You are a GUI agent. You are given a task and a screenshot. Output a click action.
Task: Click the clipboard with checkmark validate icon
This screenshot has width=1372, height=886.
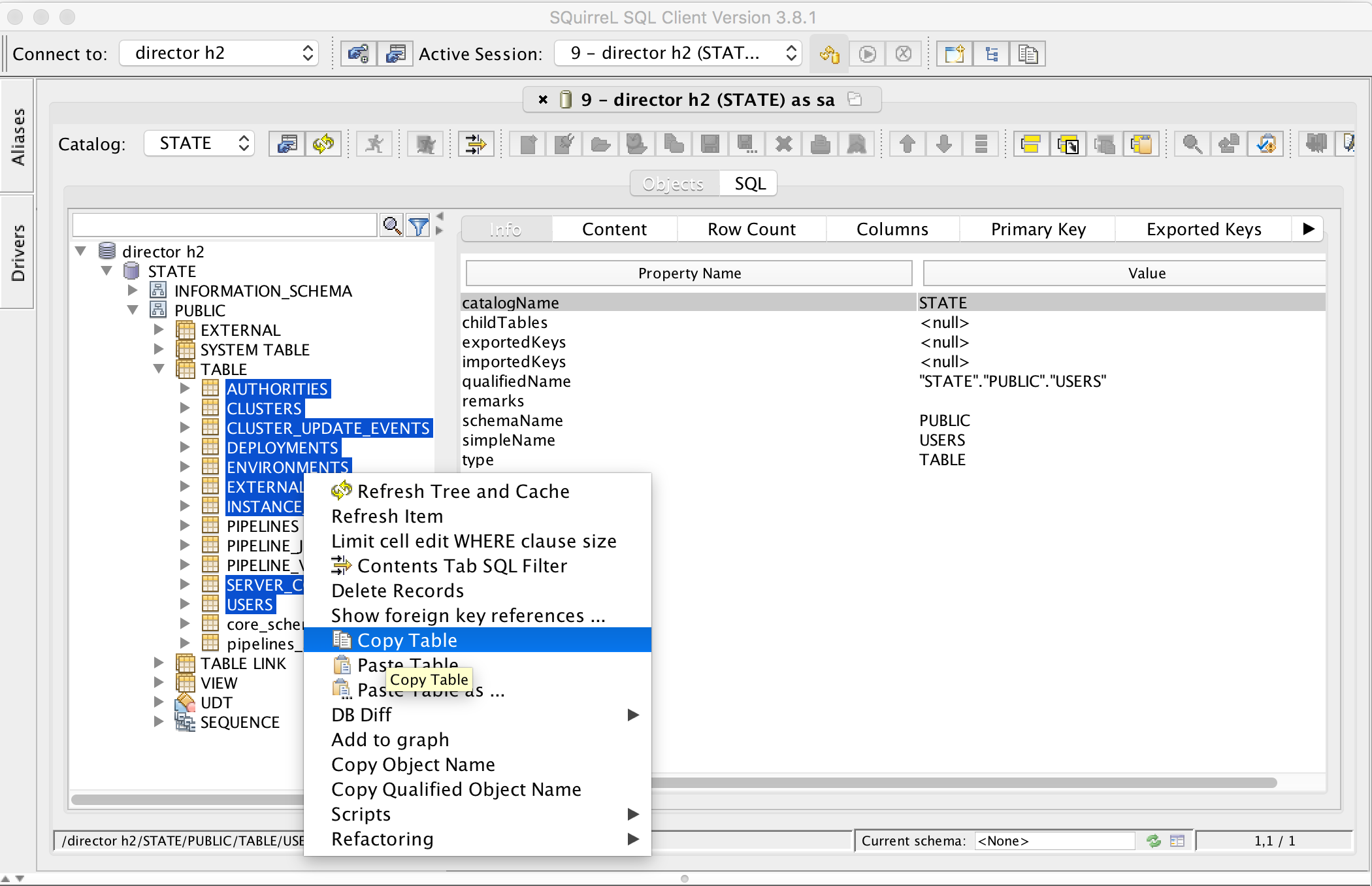click(1266, 144)
